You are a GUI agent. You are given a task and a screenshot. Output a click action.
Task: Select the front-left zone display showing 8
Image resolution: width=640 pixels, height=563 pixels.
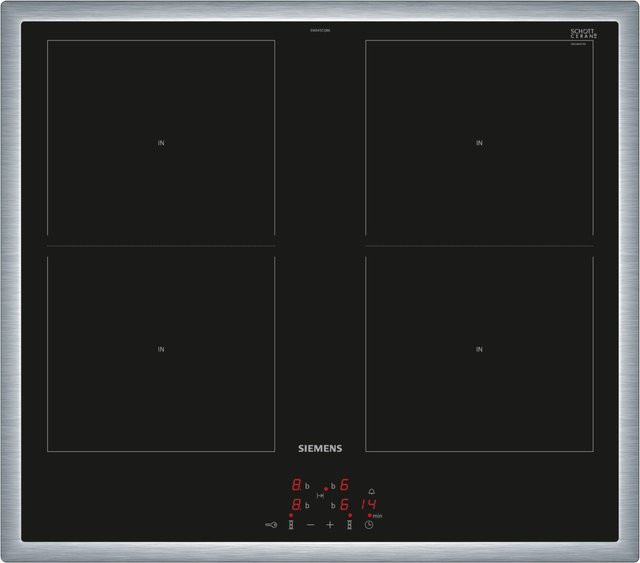[x=296, y=505]
